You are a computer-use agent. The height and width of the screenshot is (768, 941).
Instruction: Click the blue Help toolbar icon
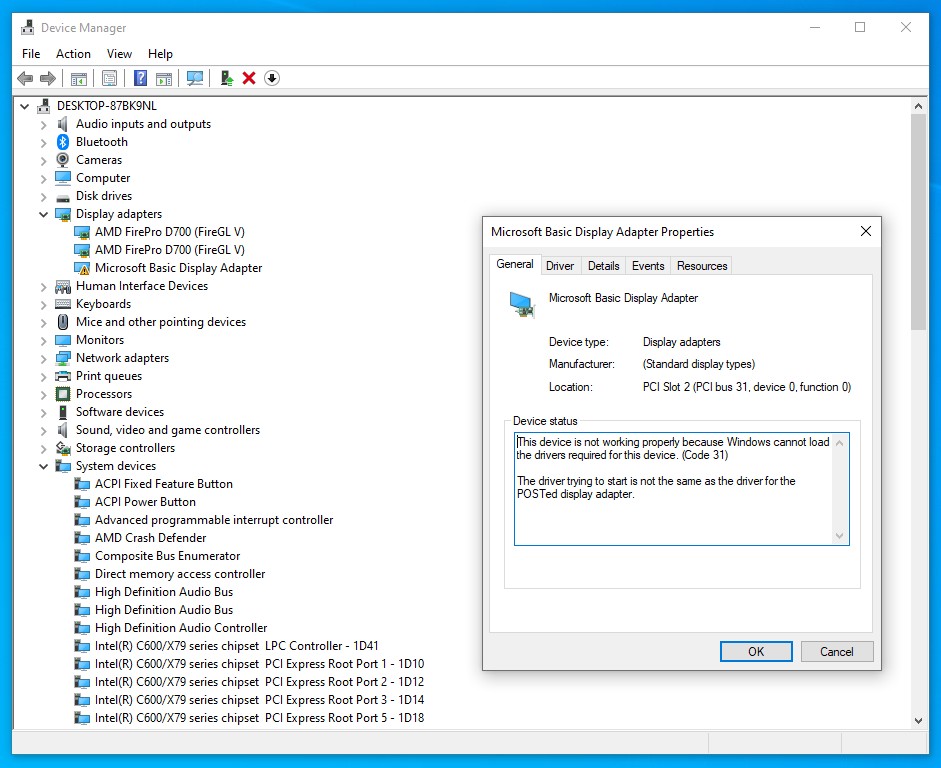pos(140,78)
